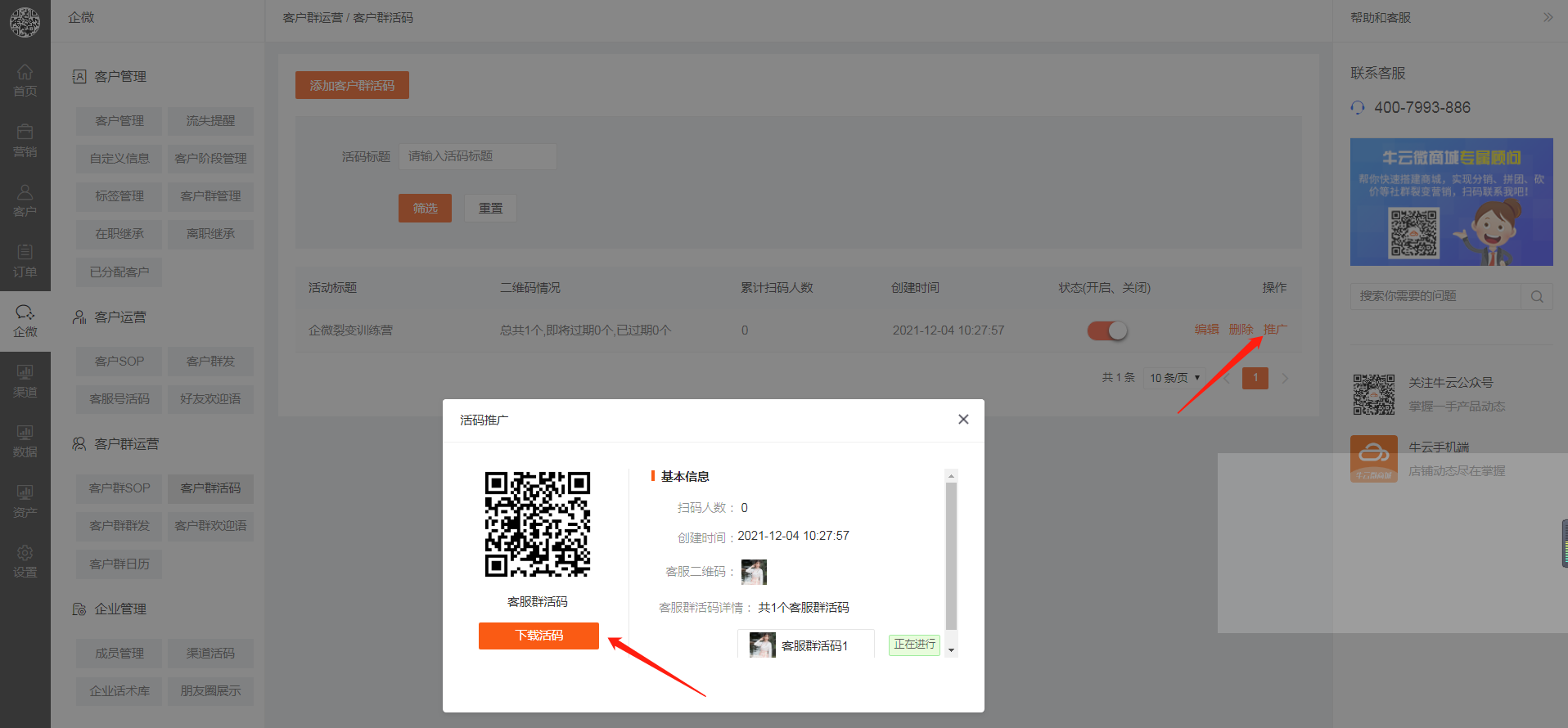The height and width of the screenshot is (728, 1568).
Task: Open the 渠道 channel sidebar icon
Action: point(25,381)
